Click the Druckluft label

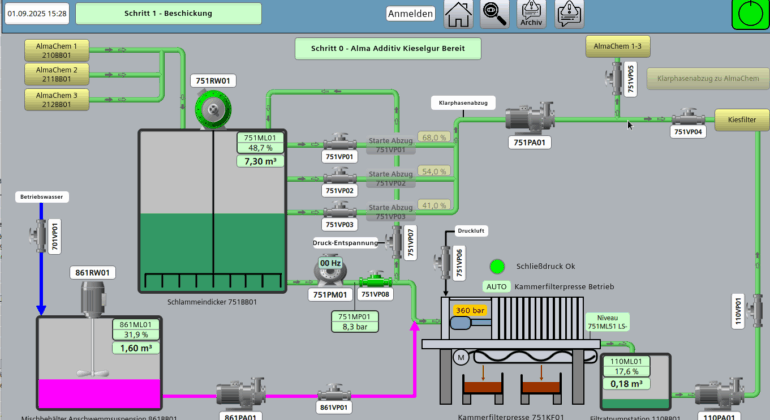pyautogui.click(x=471, y=230)
